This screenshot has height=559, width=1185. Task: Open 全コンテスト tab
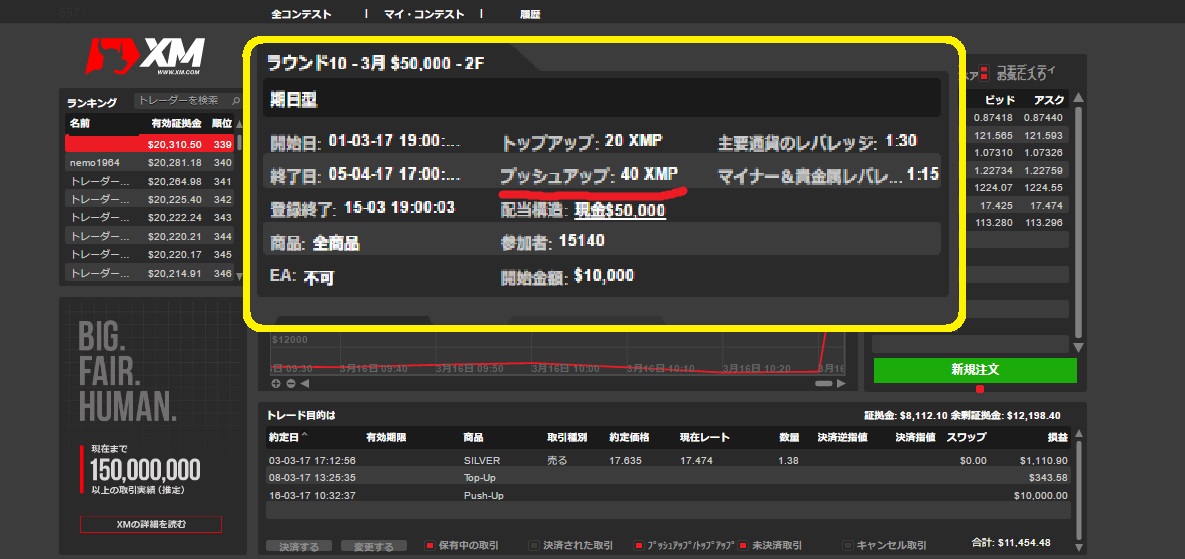tap(301, 15)
